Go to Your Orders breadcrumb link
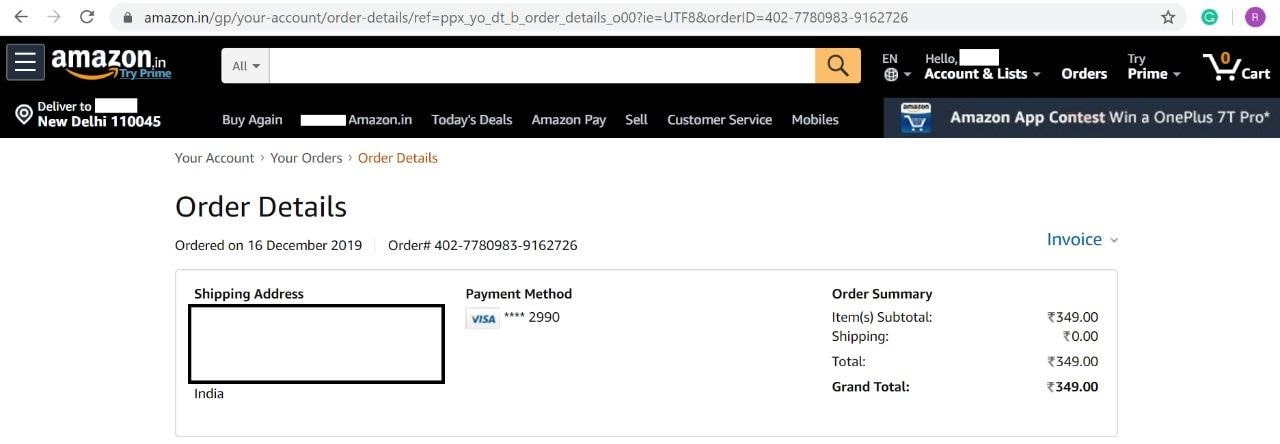 [x=306, y=158]
